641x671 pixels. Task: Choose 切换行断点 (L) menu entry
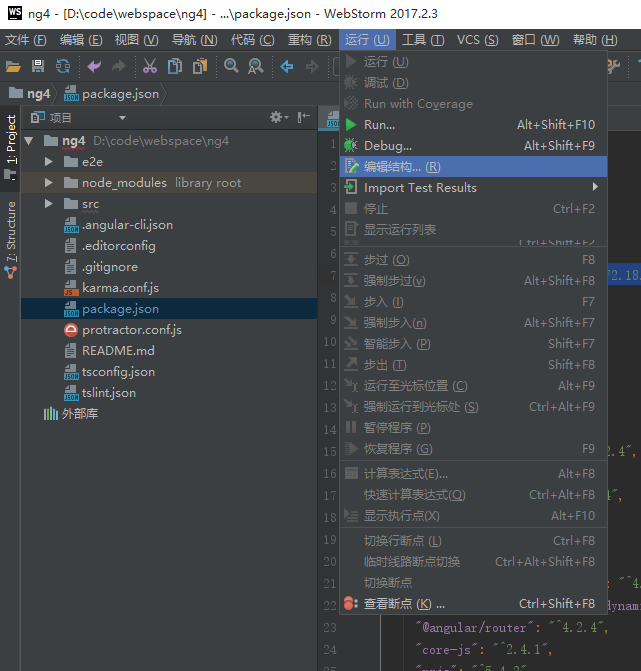pos(473,540)
